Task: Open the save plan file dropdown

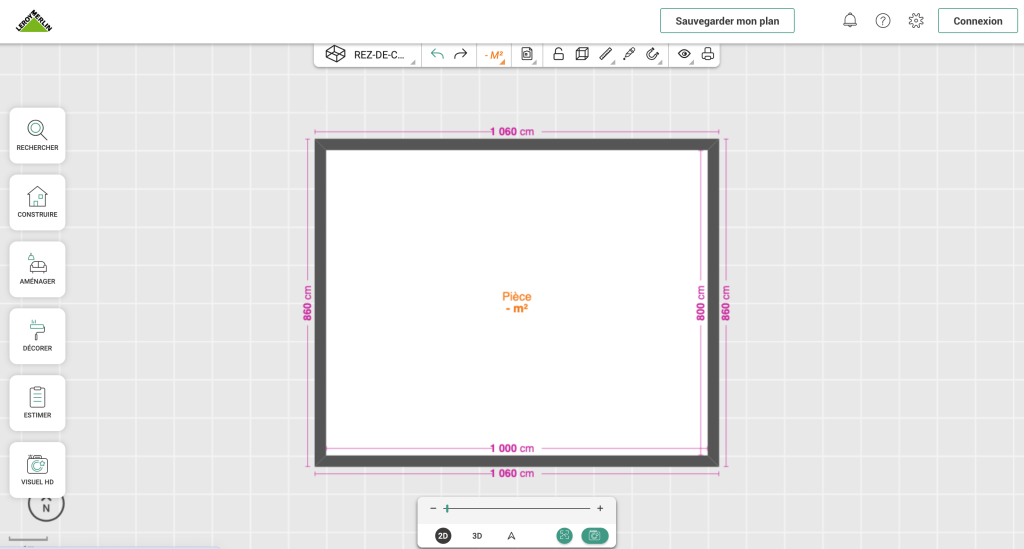Action: pos(527,54)
